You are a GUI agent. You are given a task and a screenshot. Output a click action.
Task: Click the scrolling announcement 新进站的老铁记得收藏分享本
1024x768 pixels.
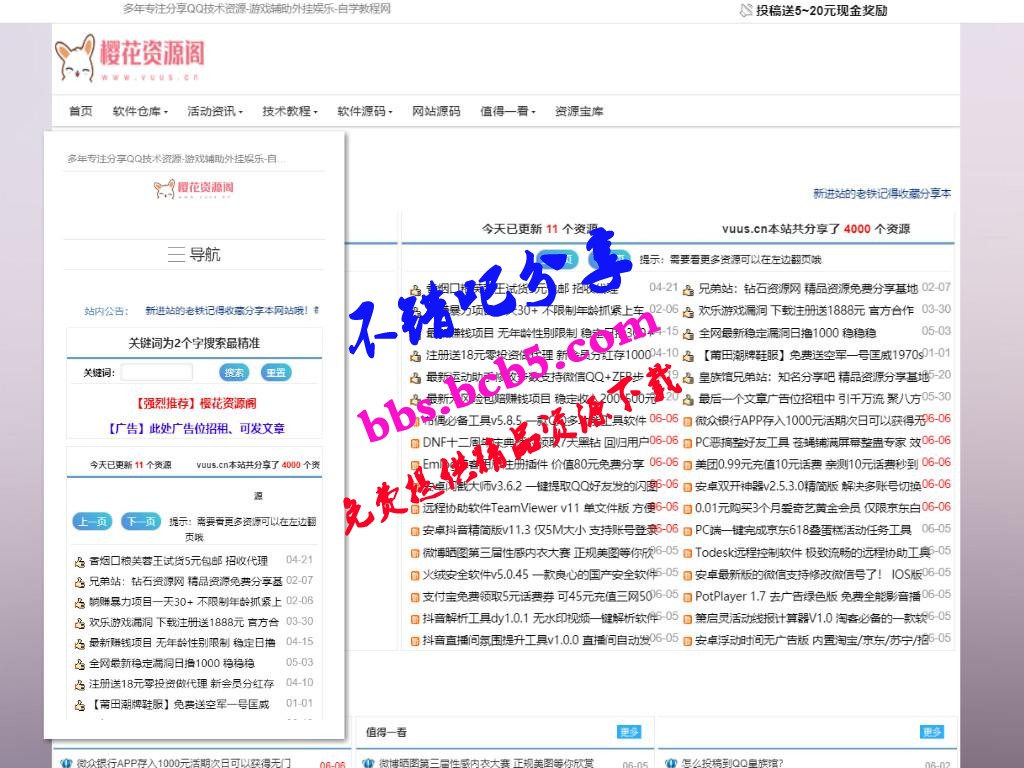882,193
